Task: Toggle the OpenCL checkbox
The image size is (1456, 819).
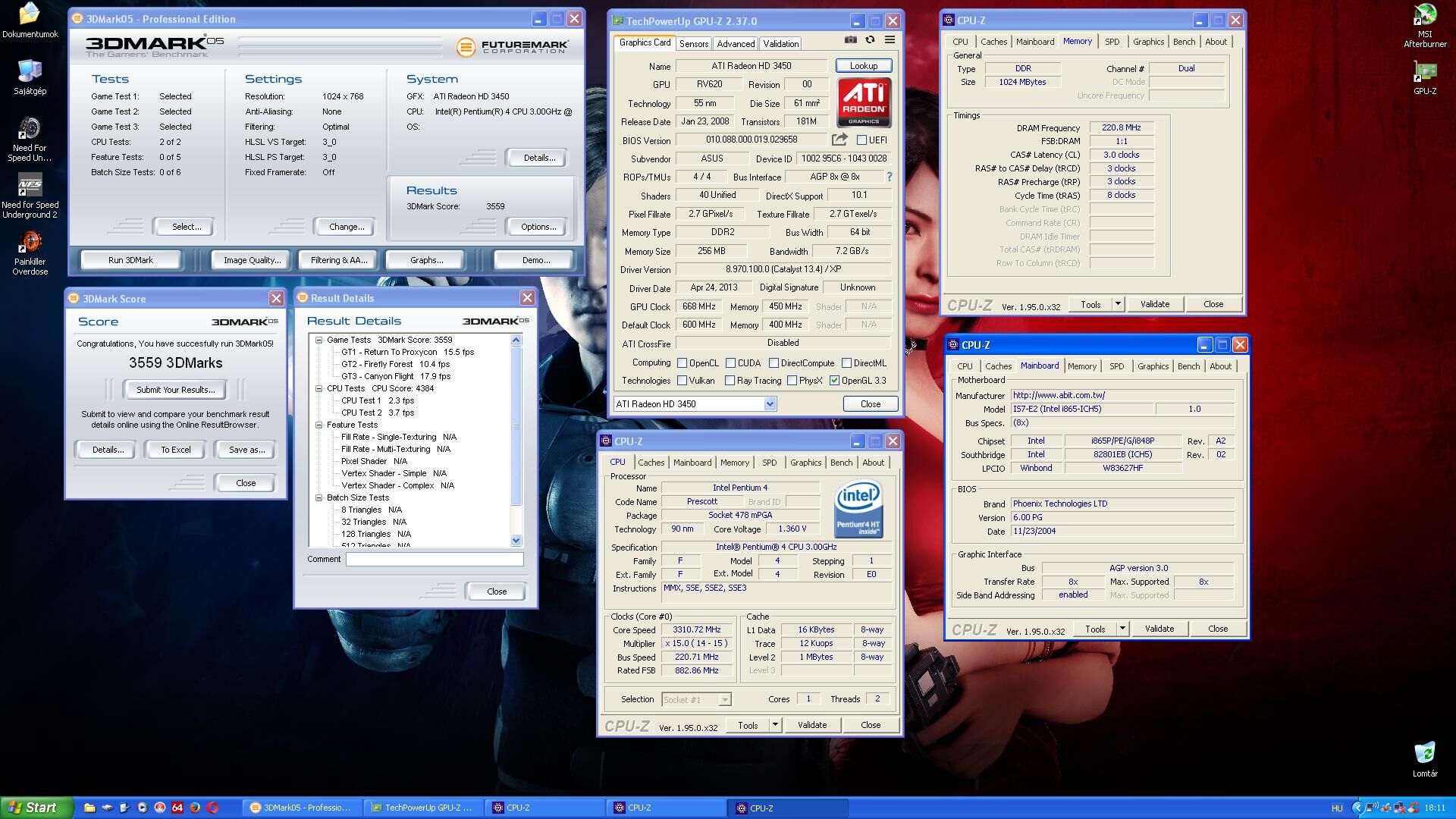Action: [x=682, y=363]
